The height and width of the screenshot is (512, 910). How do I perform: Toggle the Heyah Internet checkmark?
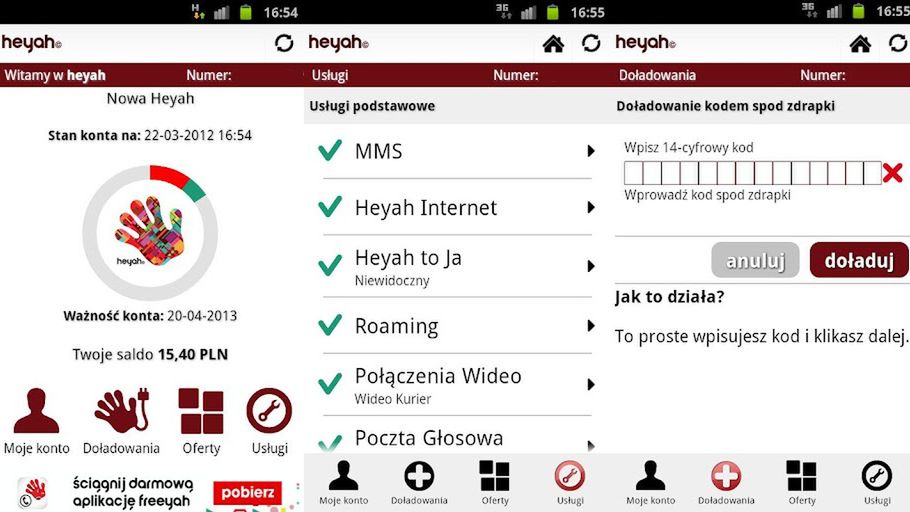[x=330, y=207]
